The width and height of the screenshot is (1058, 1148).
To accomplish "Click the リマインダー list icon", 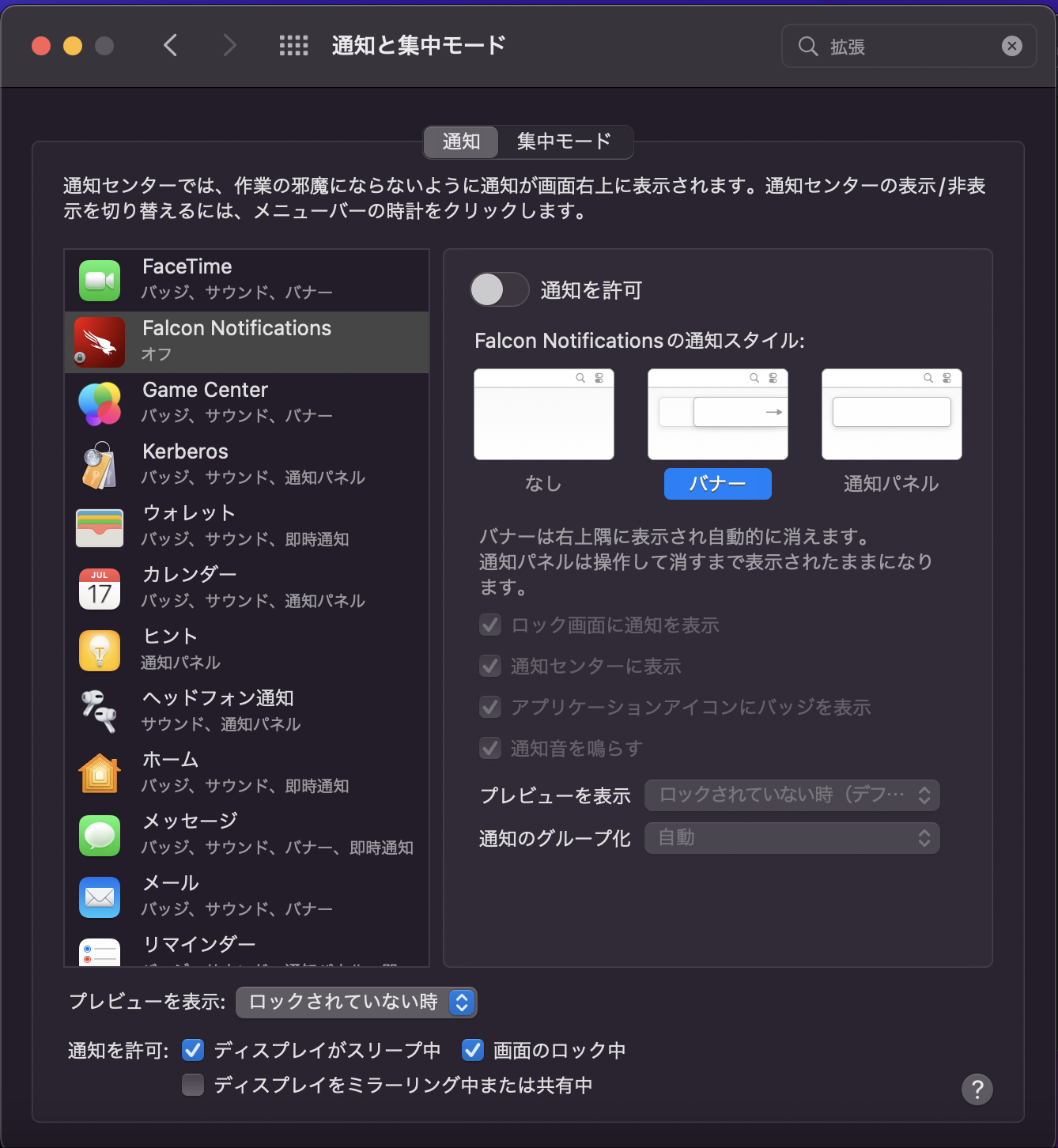I will 100,952.
